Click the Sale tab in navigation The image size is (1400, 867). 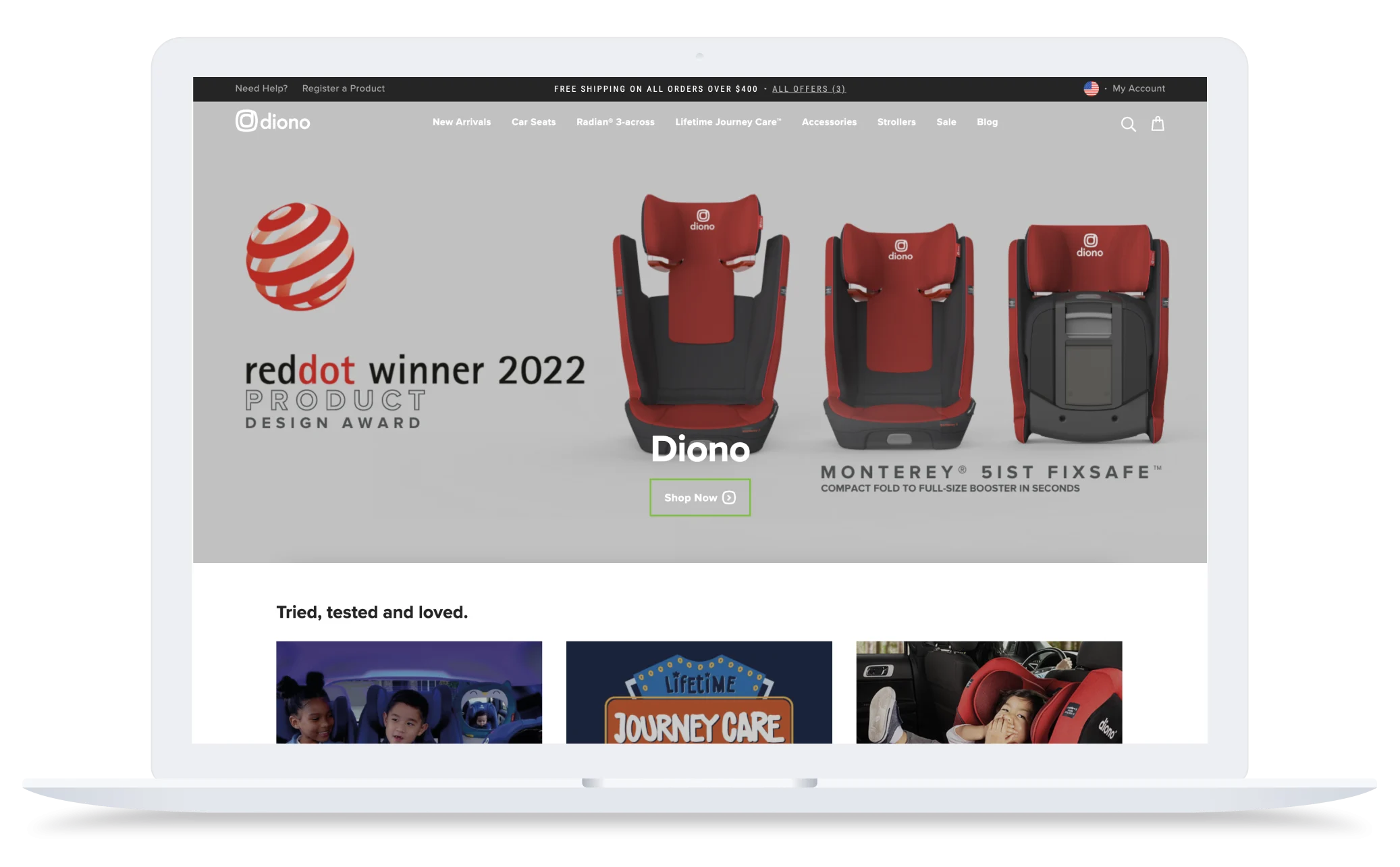coord(946,122)
